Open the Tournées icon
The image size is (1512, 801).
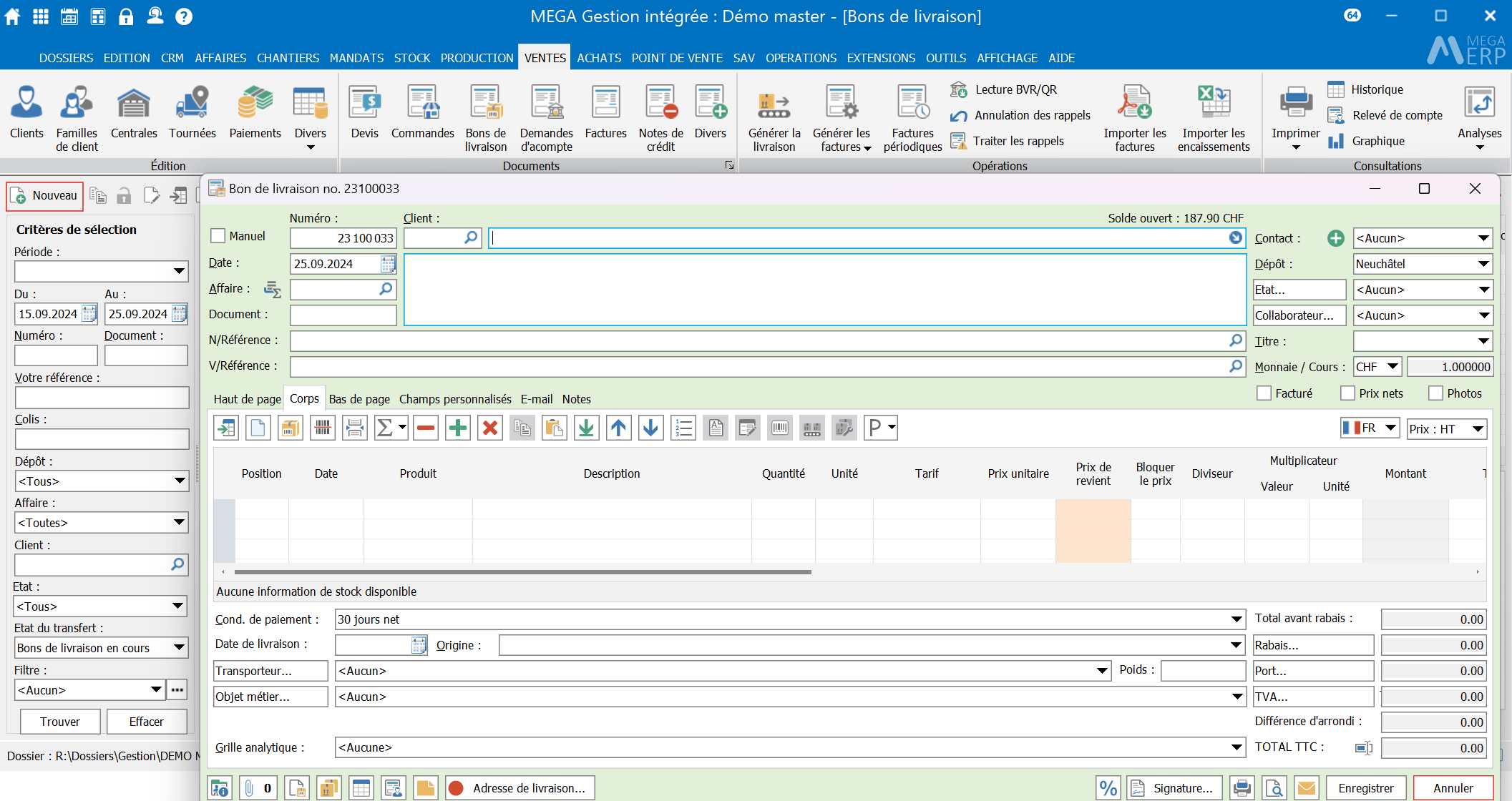point(192,112)
